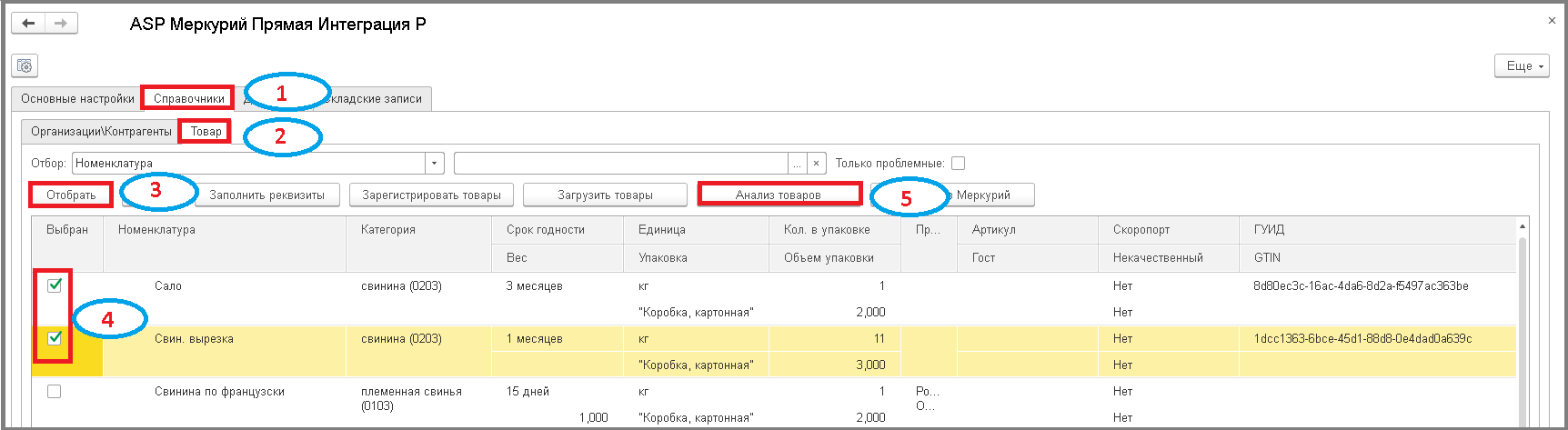Click the Срок годности column header
This screenshot has width=1568, height=430.
pos(558,230)
